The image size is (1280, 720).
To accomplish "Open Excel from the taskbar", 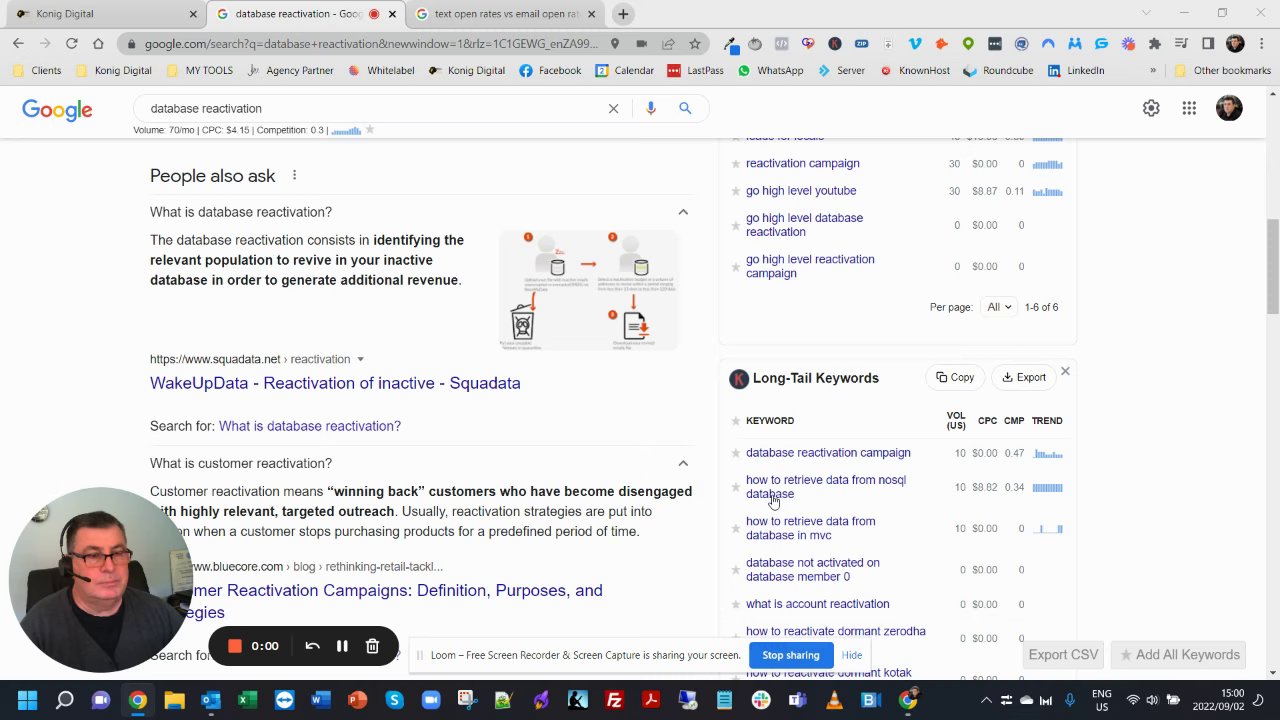I will [247, 700].
